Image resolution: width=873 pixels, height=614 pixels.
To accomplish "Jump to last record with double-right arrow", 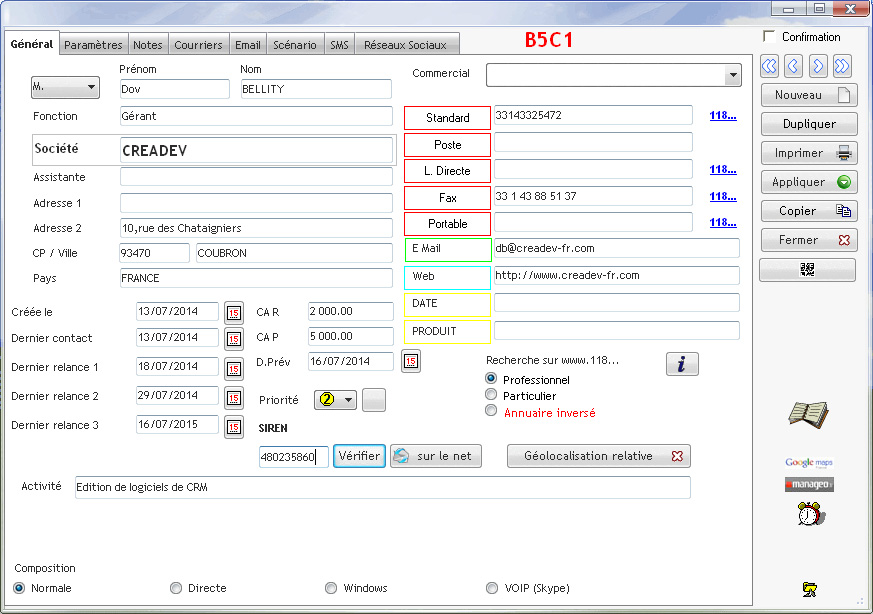I will pyautogui.click(x=842, y=66).
